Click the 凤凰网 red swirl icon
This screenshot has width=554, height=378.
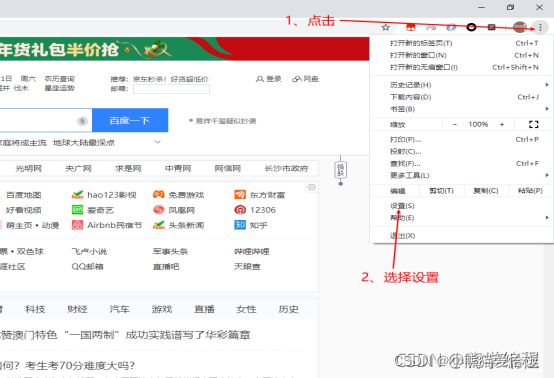pyautogui.click(x=159, y=210)
